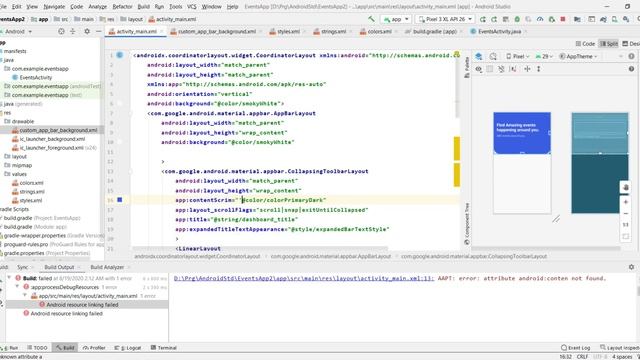Click the Make Project hammer icon
Viewport: 640px width, 360px height.
(371, 19)
